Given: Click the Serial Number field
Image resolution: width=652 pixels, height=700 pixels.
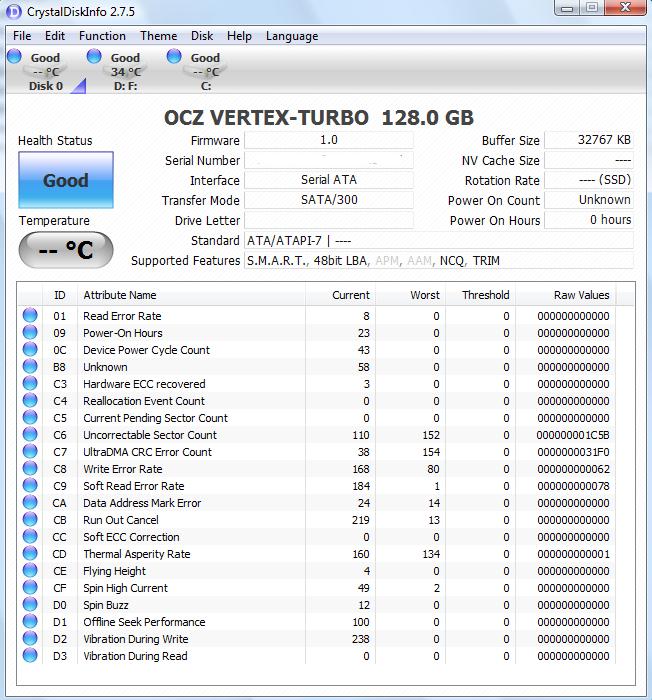Looking at the screenshot, I should (x=329, y=160).
